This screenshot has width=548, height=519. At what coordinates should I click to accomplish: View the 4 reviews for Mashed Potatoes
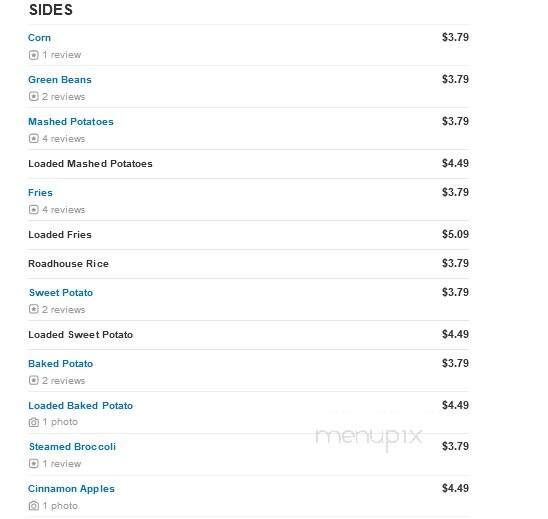[64, 139]
